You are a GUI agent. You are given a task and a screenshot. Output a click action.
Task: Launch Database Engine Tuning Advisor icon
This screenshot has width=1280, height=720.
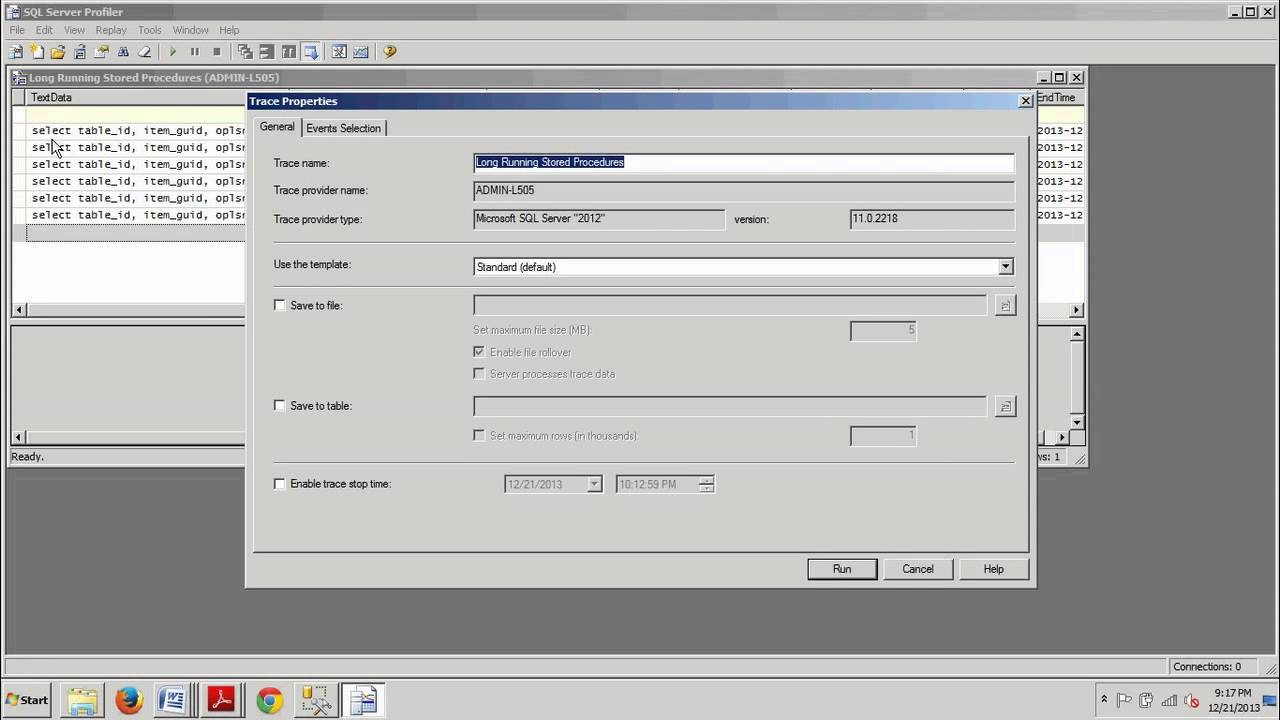point(339,52)
